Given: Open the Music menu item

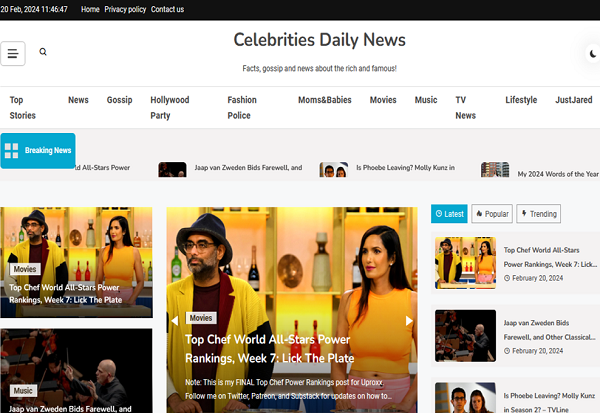Looking at the screenshot, I should click(x=426, y=100).
